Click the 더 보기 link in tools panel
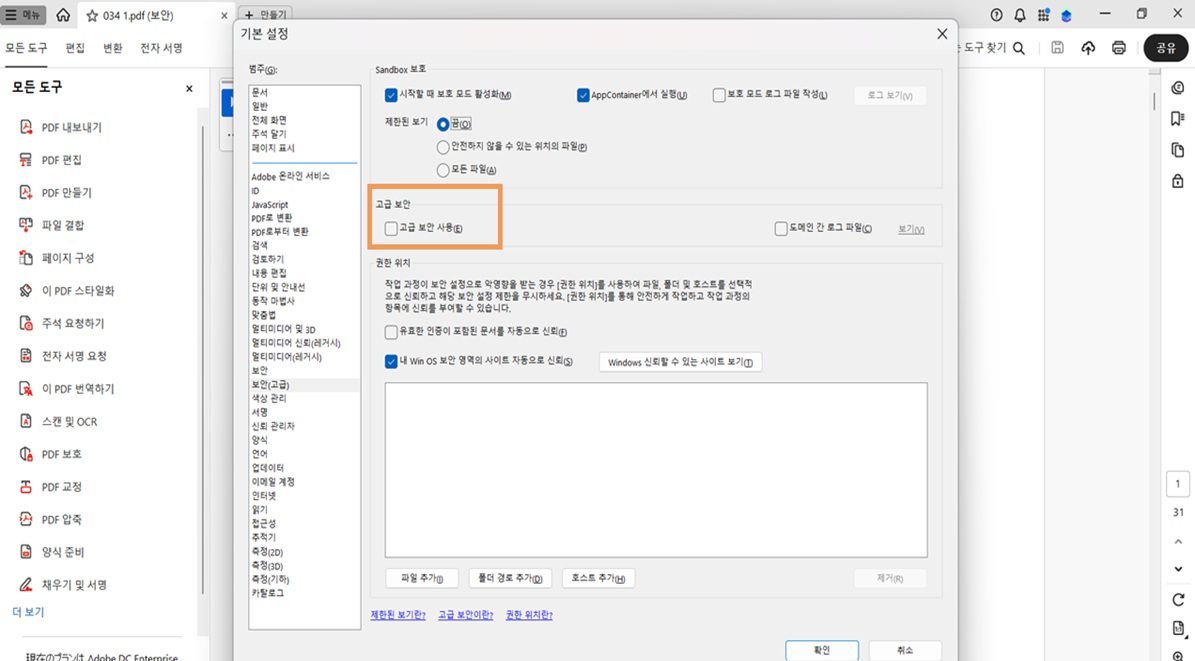 coord(28,611)
